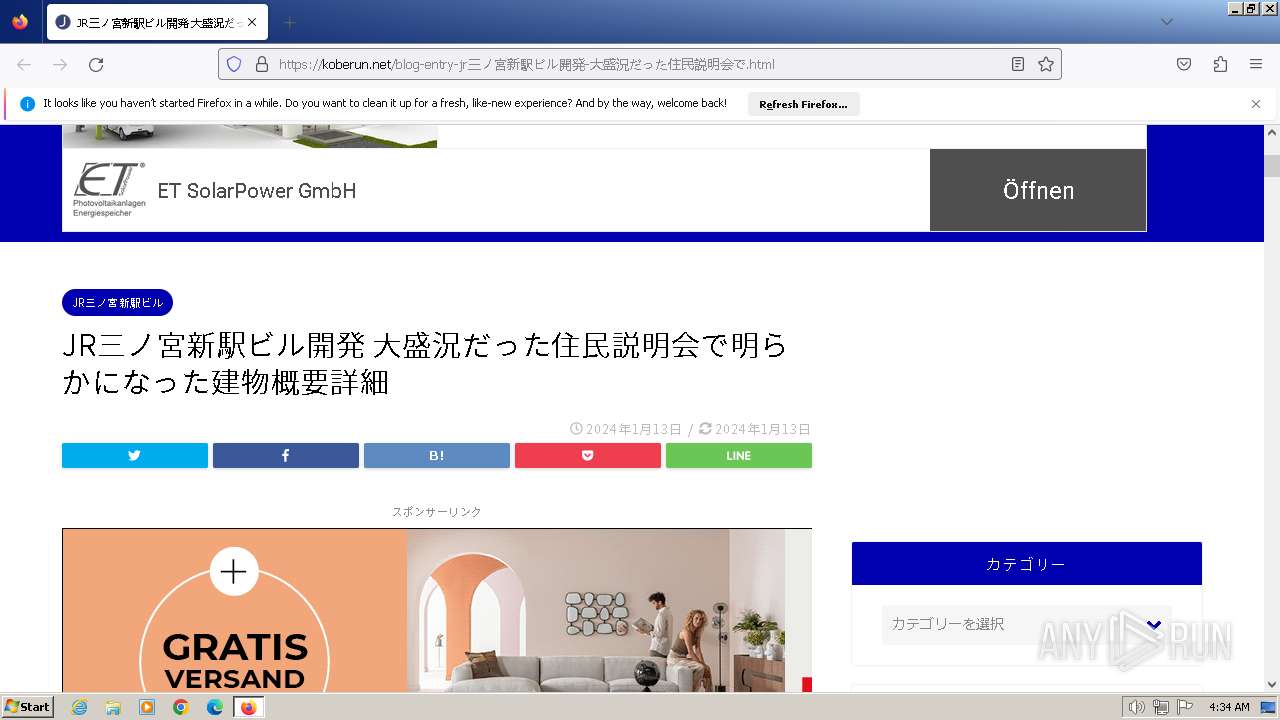Launch Internet Explorer from the taskbar
This screenshot has height=720, width=1280.
coord(79,707)
